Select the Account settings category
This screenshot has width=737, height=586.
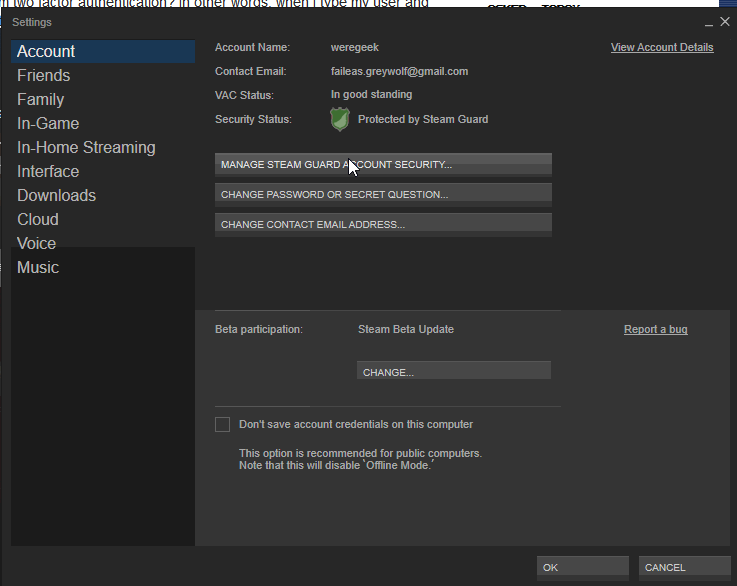tap(103, 51)
